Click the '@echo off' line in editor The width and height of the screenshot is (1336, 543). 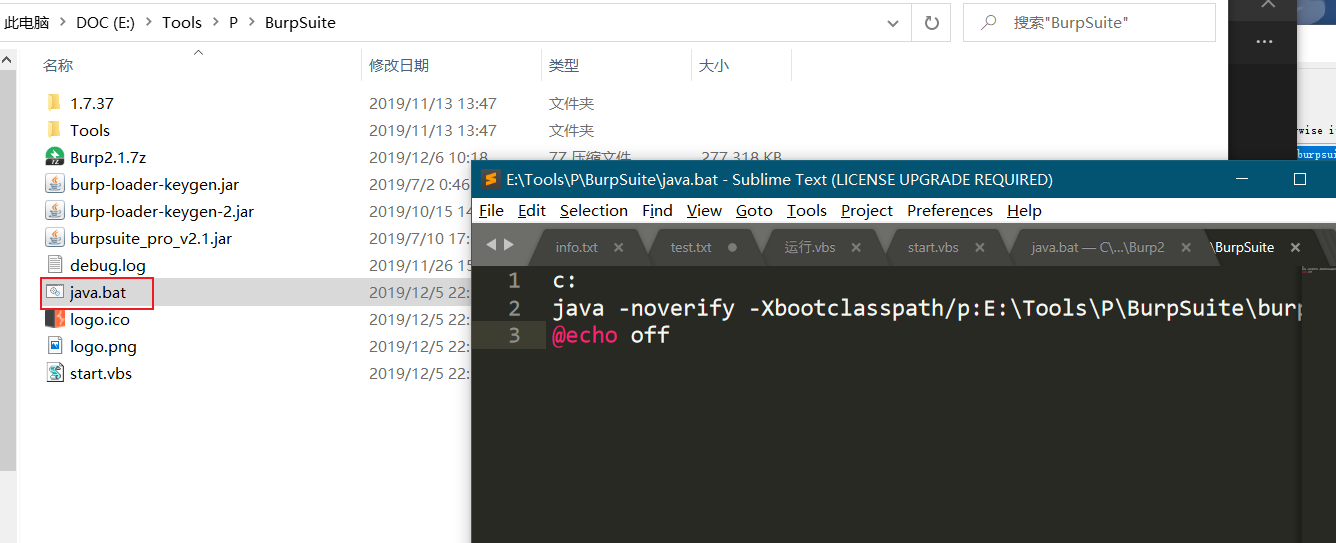610,335
